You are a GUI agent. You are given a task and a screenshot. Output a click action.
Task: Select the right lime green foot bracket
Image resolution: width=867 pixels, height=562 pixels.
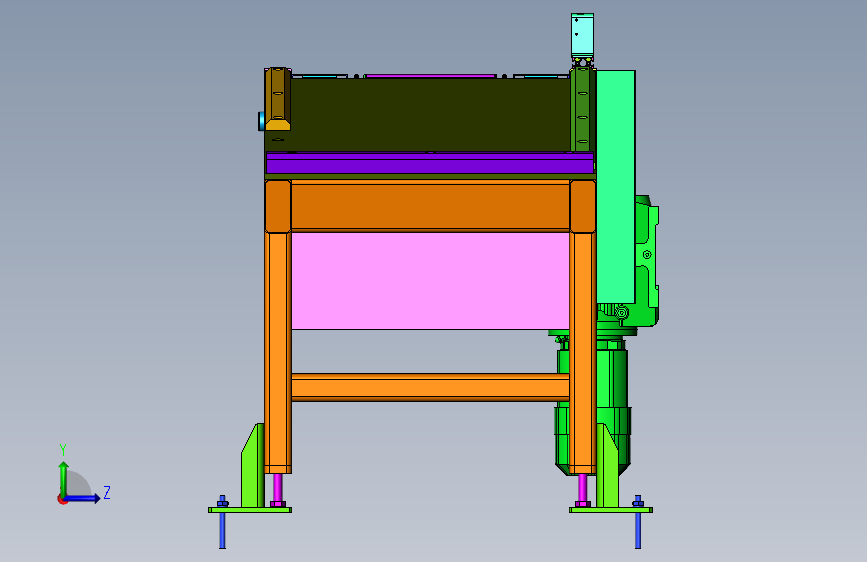(607, 465)
